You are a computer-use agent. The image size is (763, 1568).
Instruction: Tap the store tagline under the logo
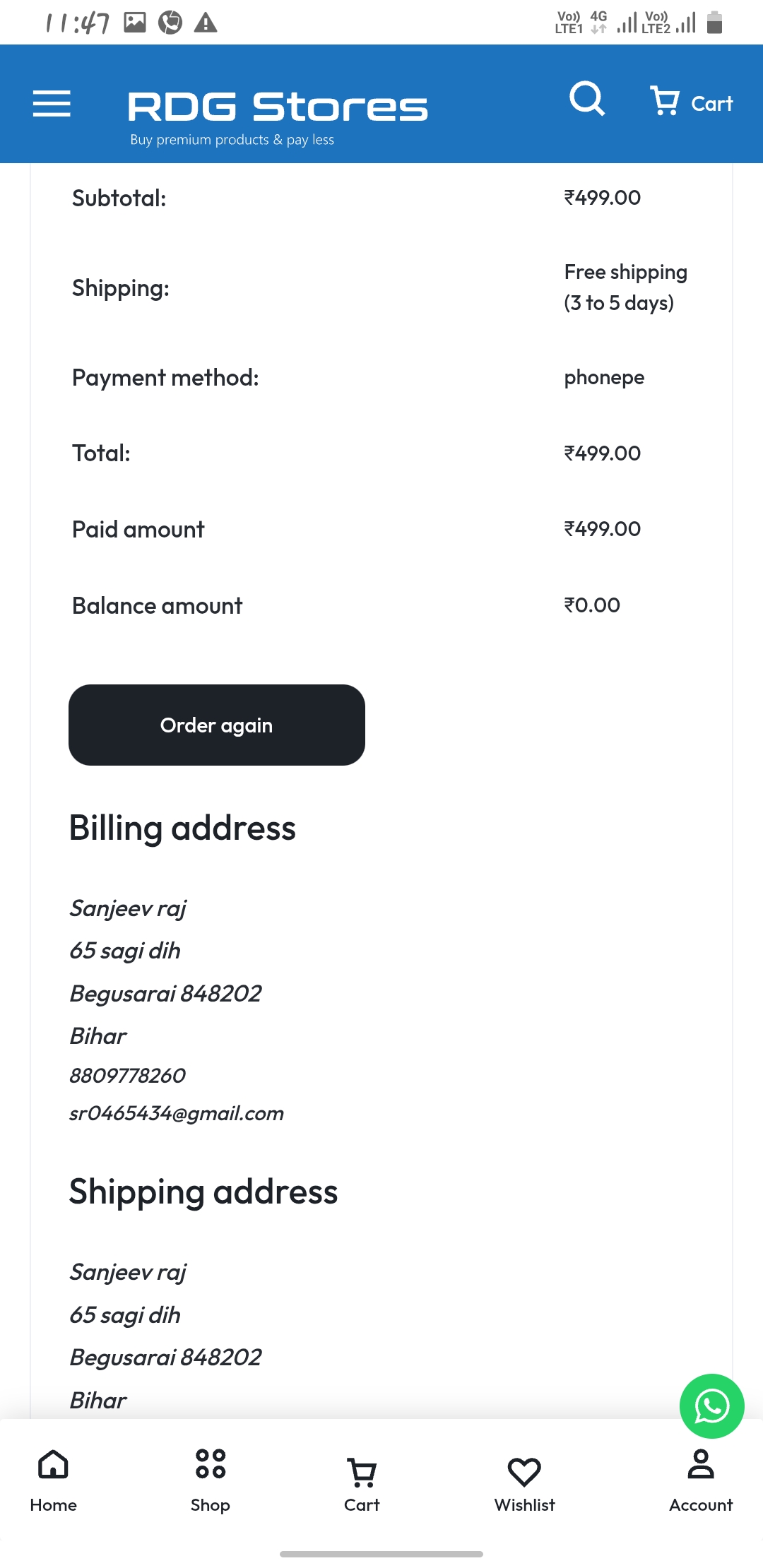coord(232,139)
